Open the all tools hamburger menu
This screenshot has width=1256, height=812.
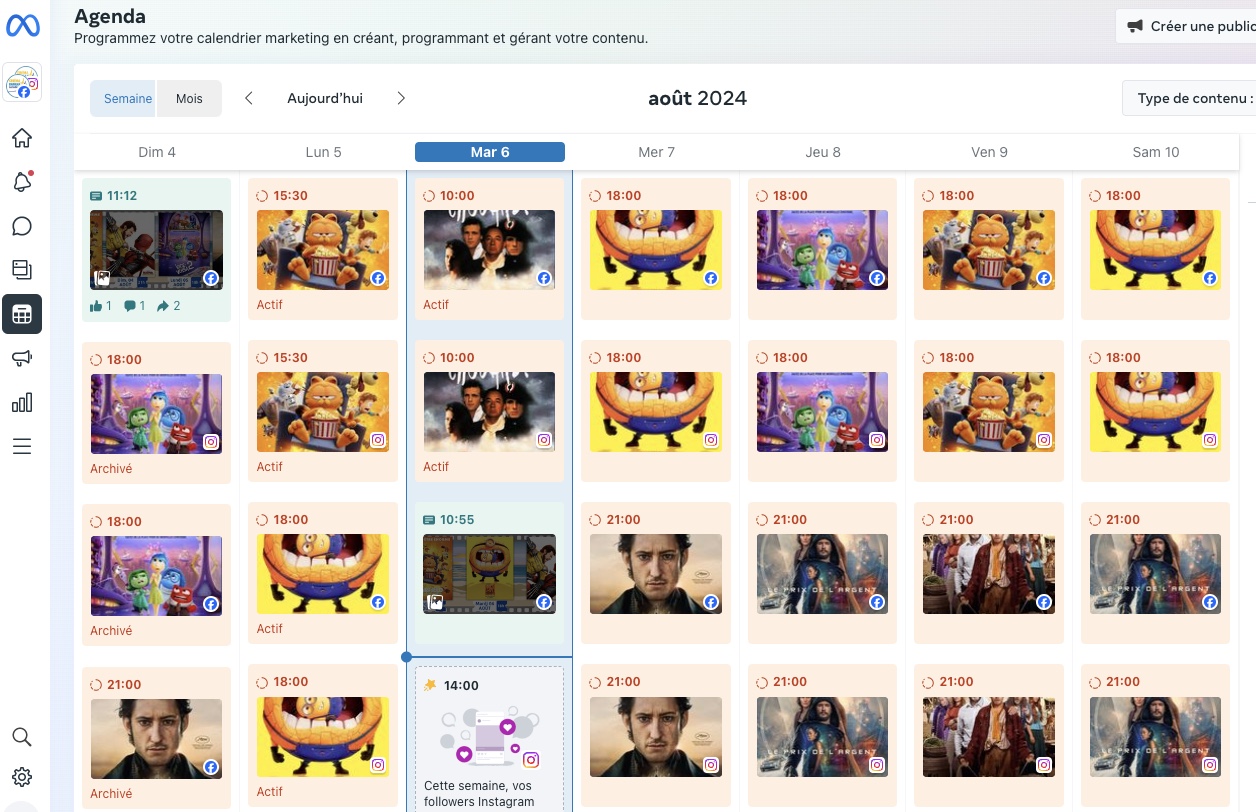coord(22,446)
